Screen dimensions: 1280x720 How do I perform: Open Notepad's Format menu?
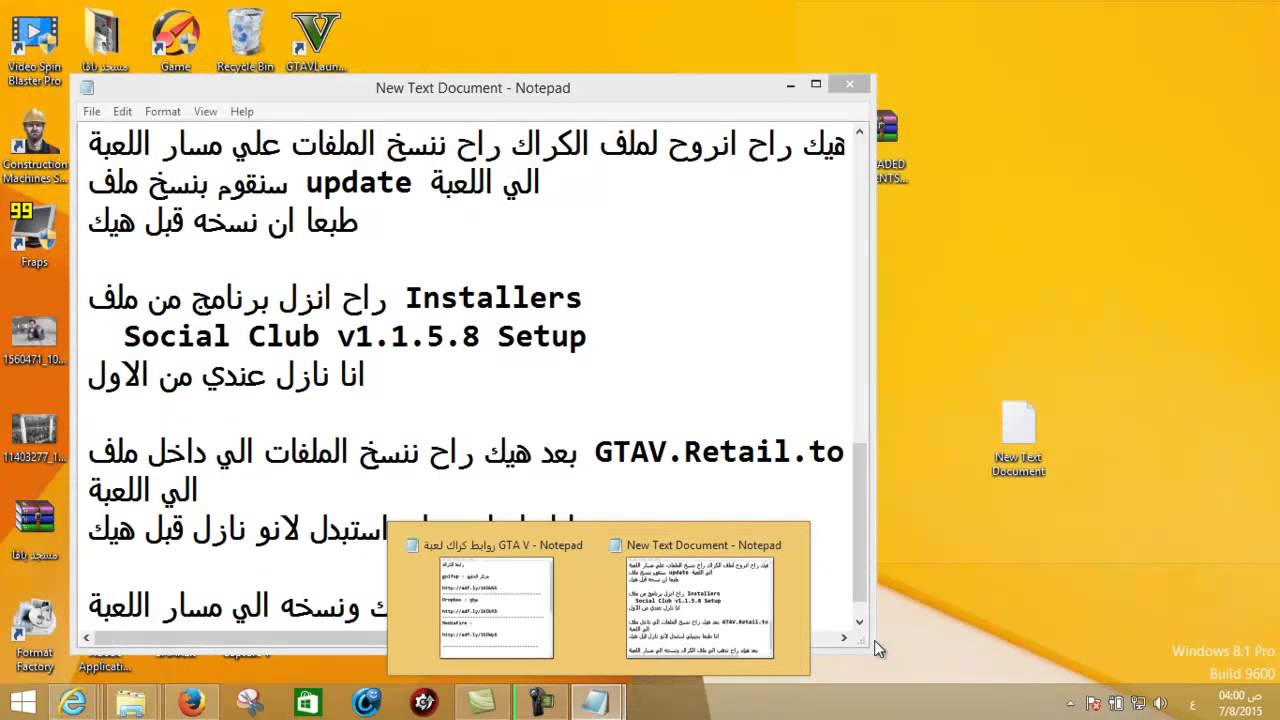tap(162, 112)
